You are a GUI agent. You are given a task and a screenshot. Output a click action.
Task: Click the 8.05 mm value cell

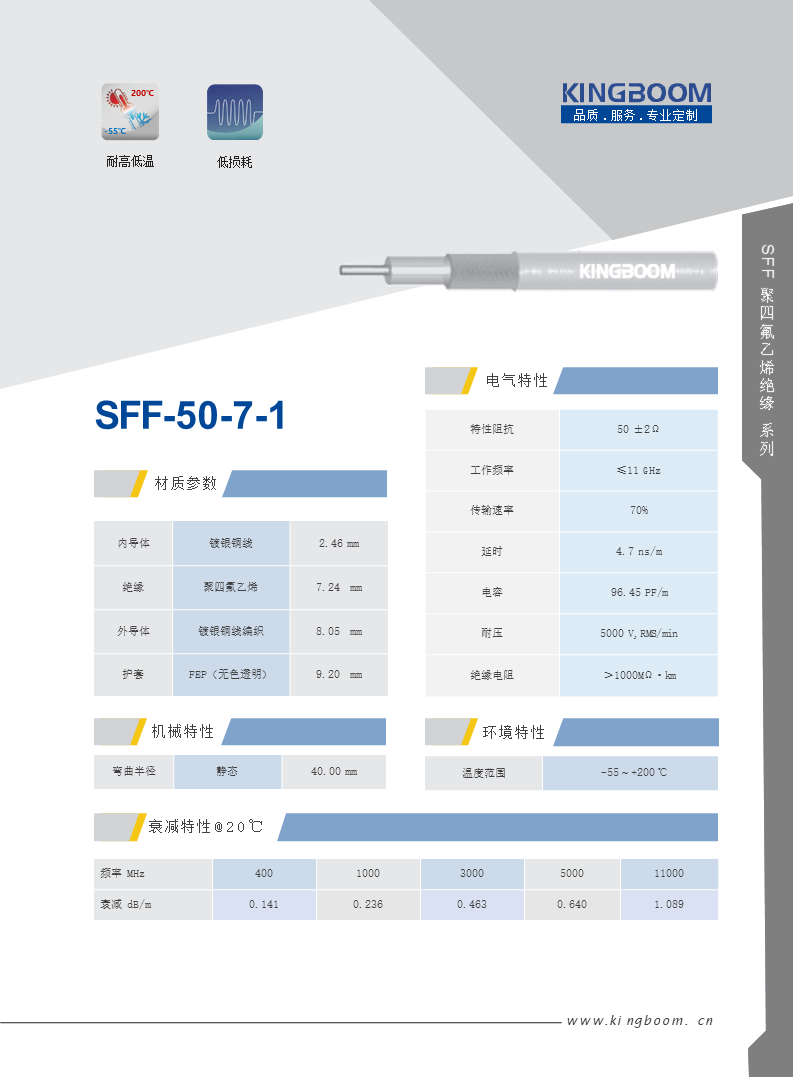tap(339, 631)
